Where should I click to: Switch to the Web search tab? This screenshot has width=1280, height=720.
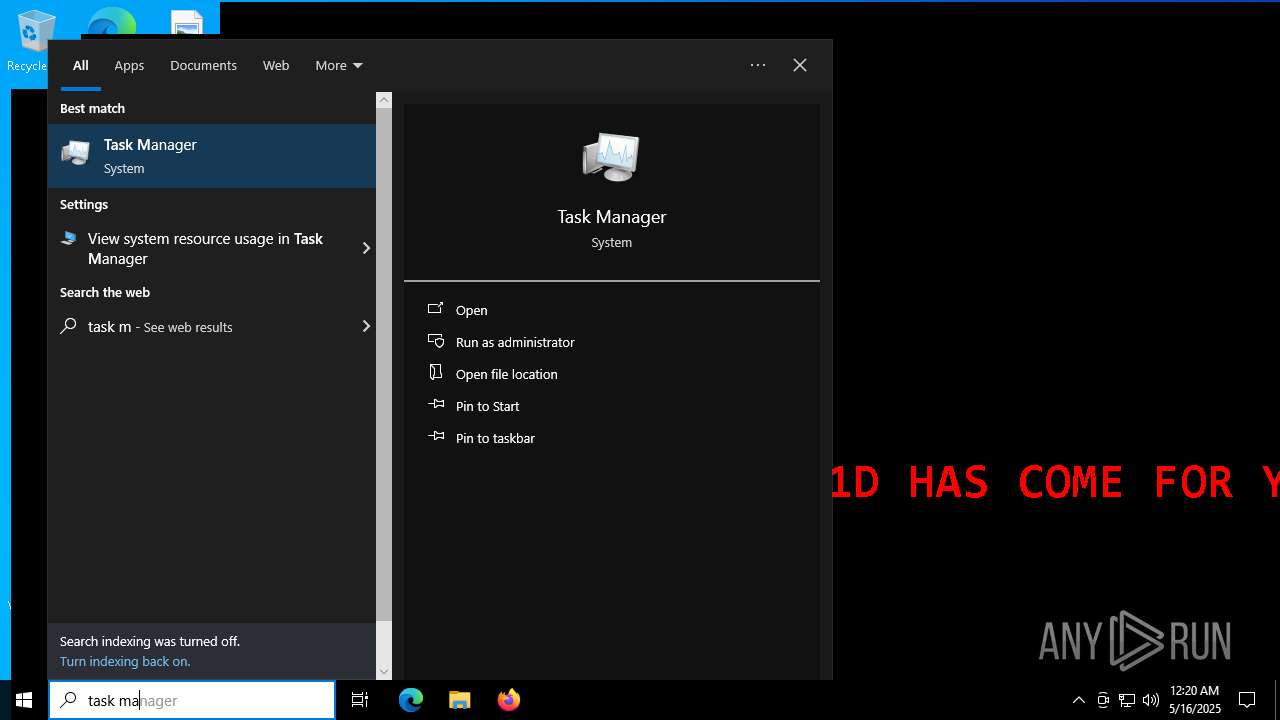276,65
